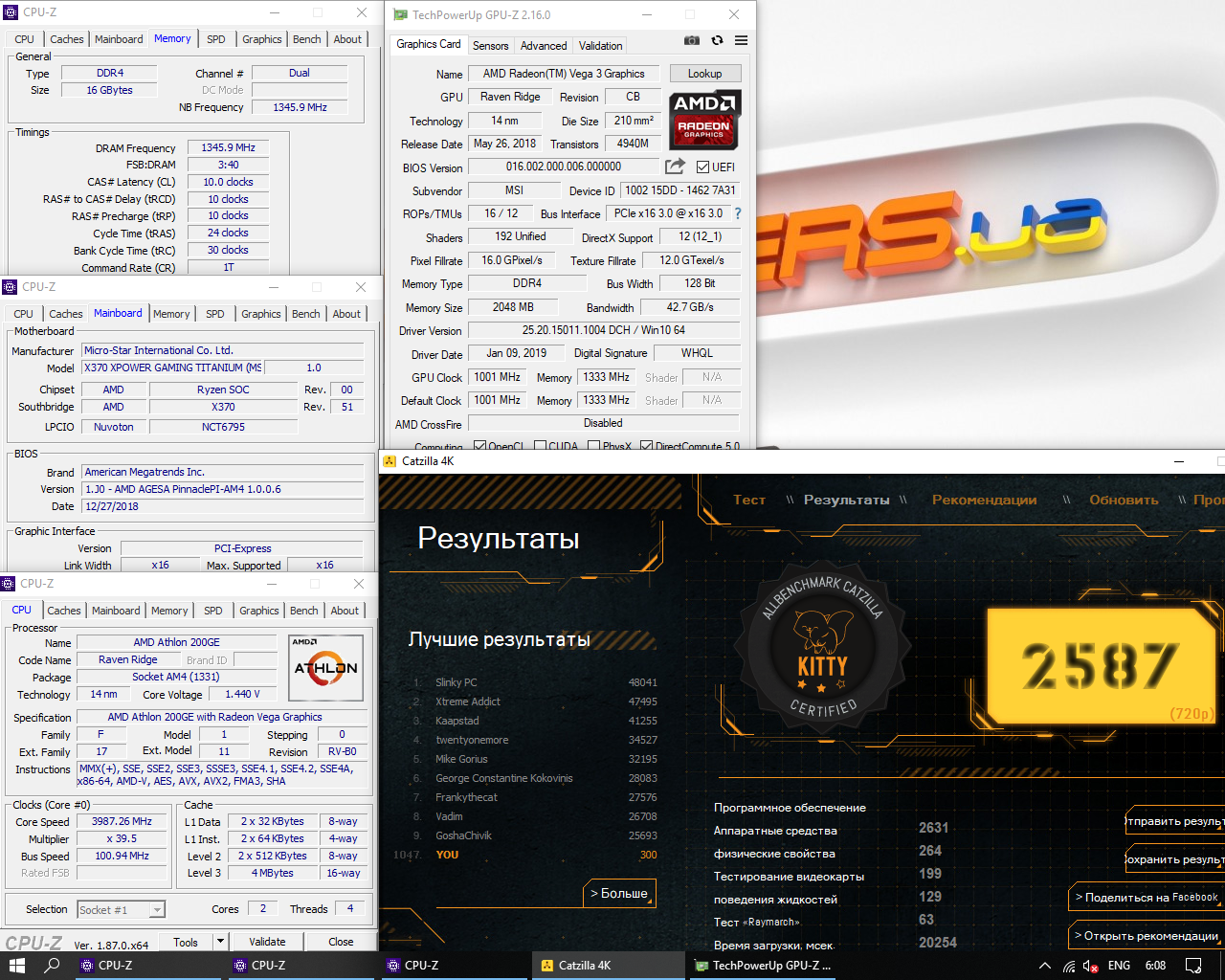Open Caches tab in the CPU-Z Motherboard window
Viewport: 1225px width, 980px height.
pyautogui.click(x=66, y=314)
